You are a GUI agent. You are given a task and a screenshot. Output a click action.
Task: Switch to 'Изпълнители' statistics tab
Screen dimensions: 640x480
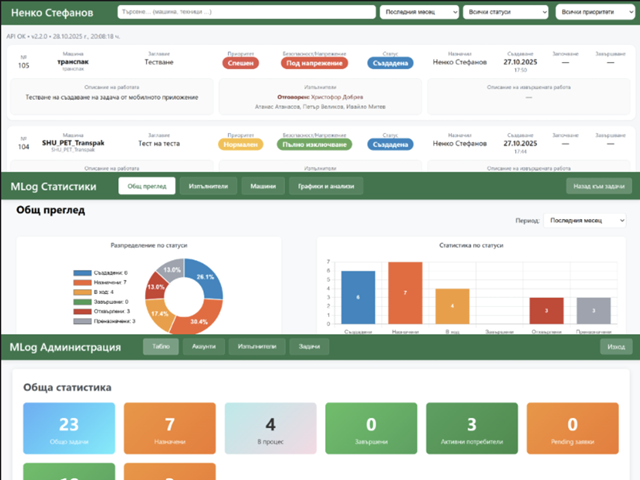[x=208, y=186]
